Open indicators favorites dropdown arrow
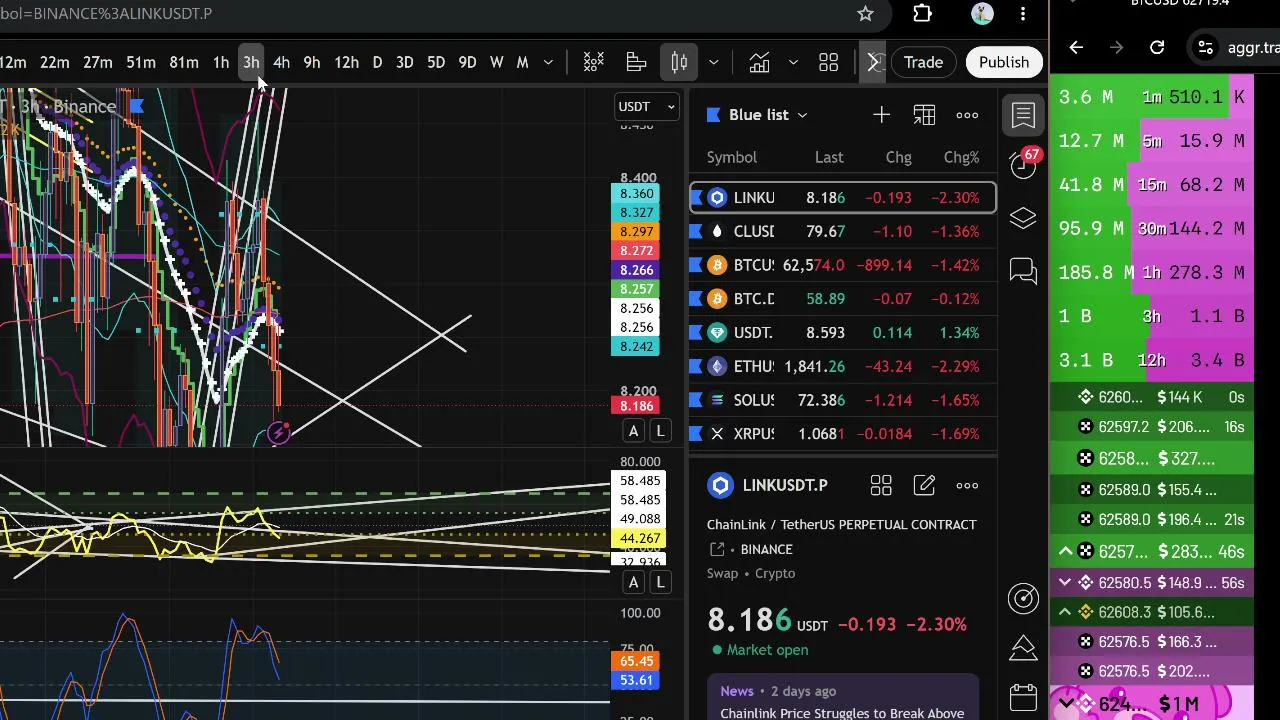This screenshot has height=720, width=1280. (x=793, y=63)
